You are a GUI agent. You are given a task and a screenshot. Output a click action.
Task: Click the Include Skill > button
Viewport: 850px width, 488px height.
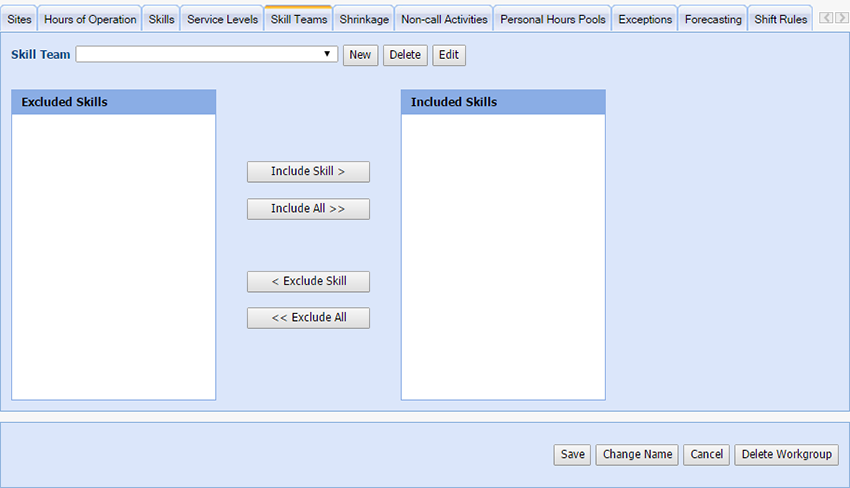click(x=308, y=172)
